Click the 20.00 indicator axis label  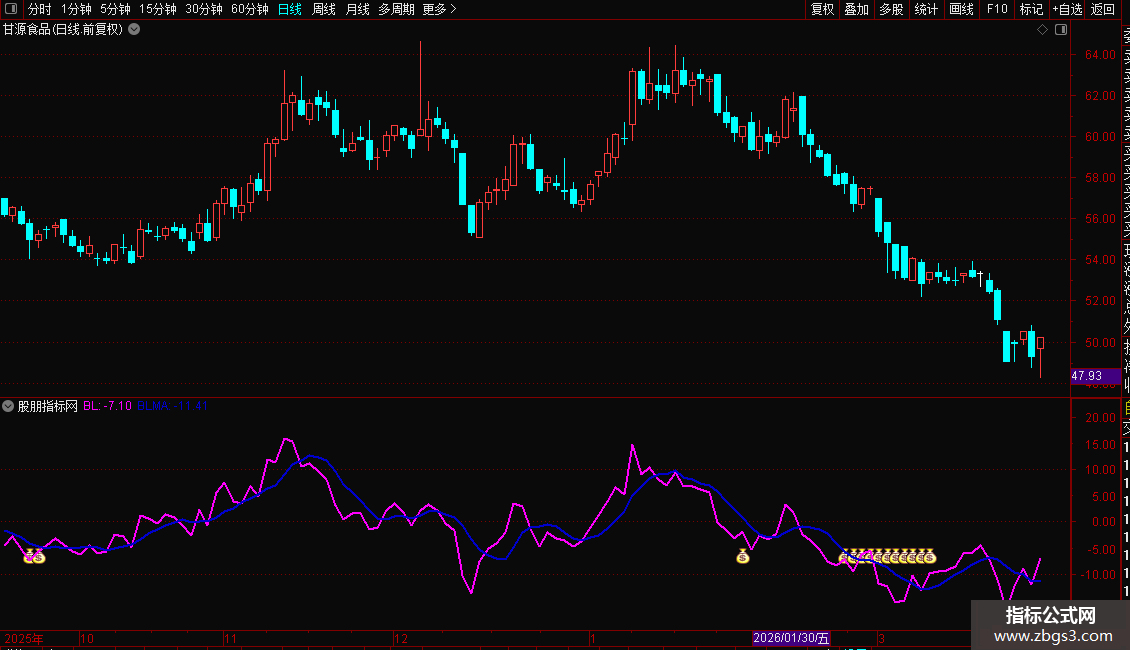tap(1100, 418)
